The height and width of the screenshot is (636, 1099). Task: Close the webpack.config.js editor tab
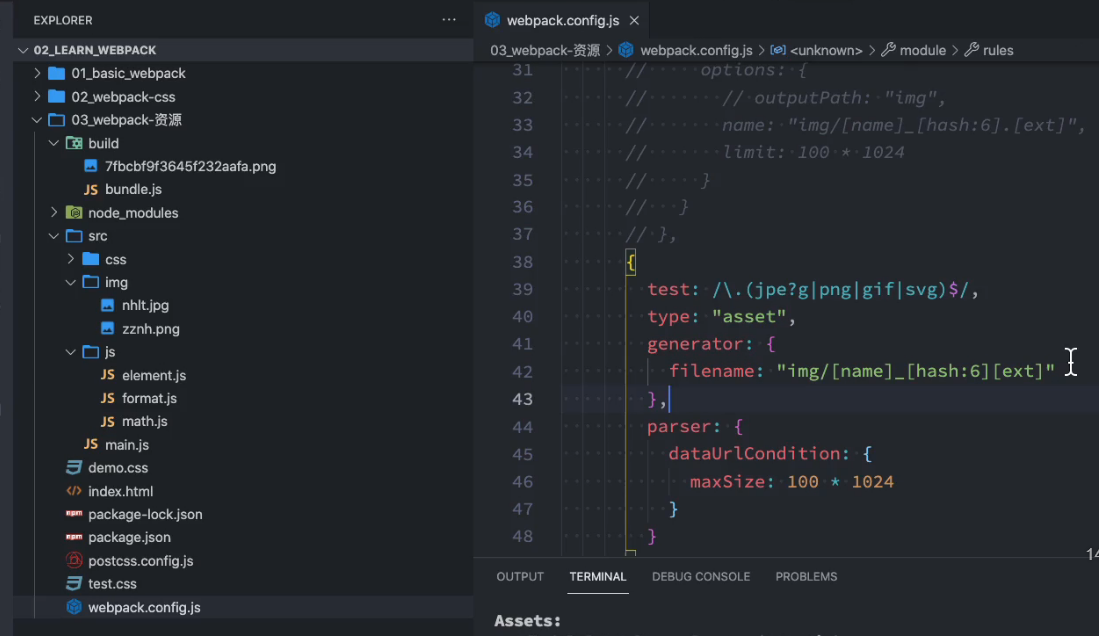tap(634, 20)
